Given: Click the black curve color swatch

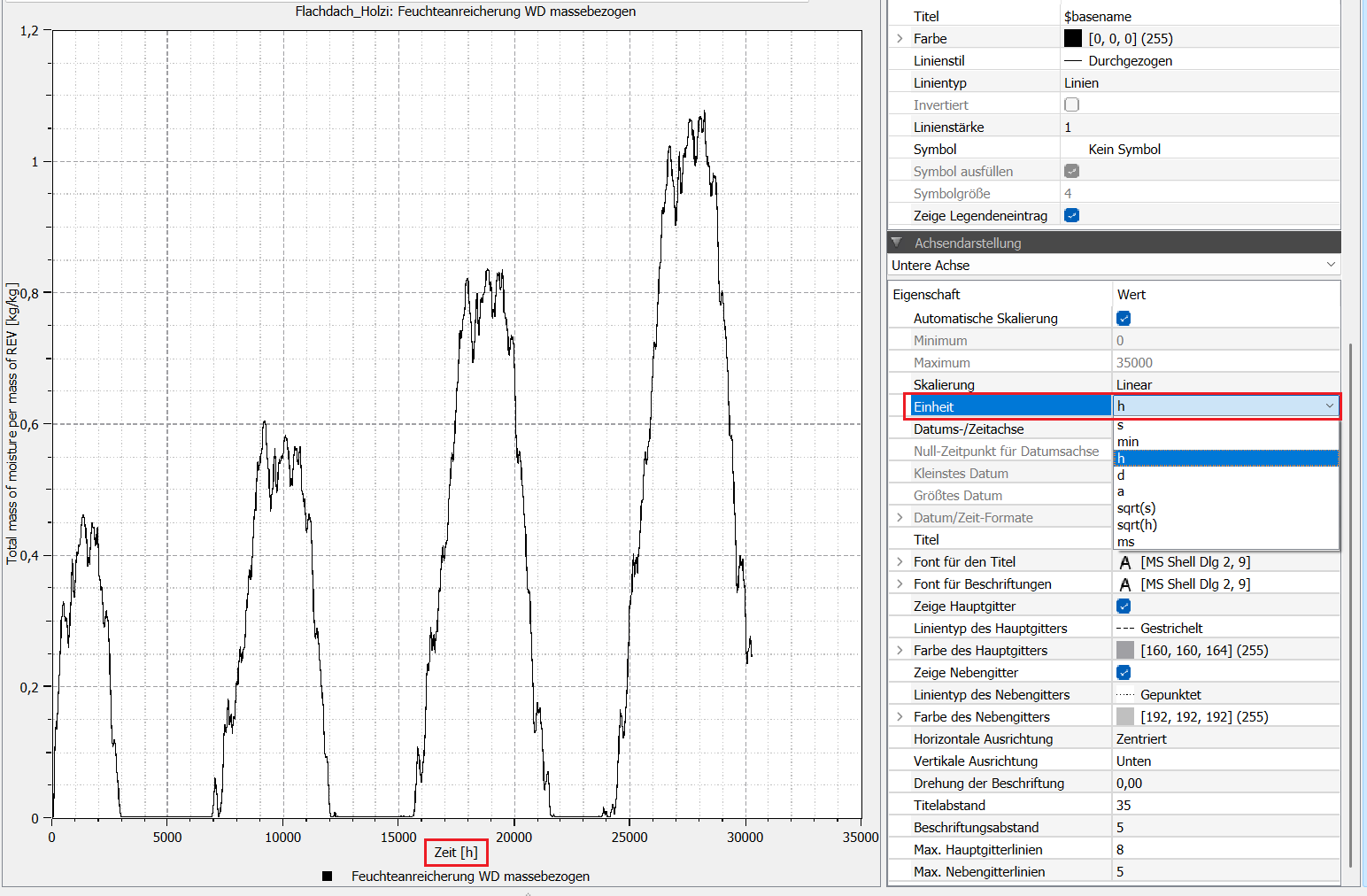Looking at the screenshot, I should coord(1073,38).
